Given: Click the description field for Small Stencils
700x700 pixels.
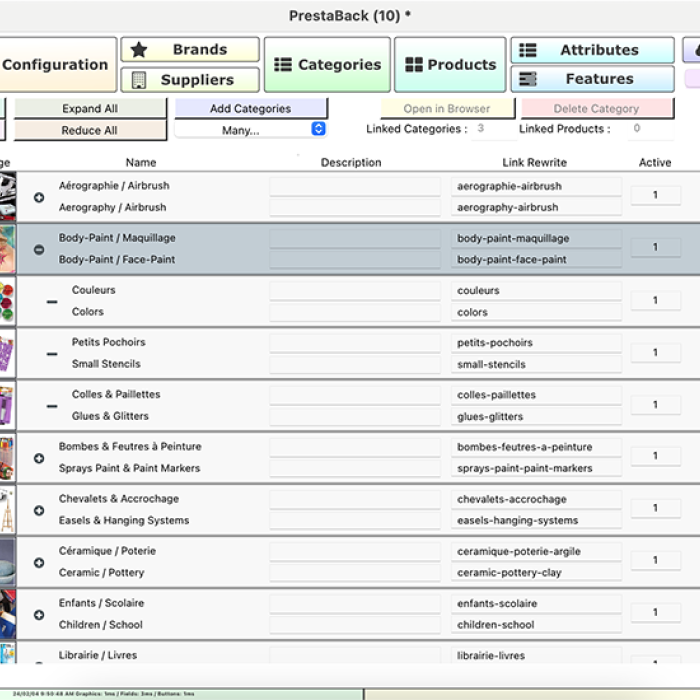Looking at the screenshot, I should point(355,364).
